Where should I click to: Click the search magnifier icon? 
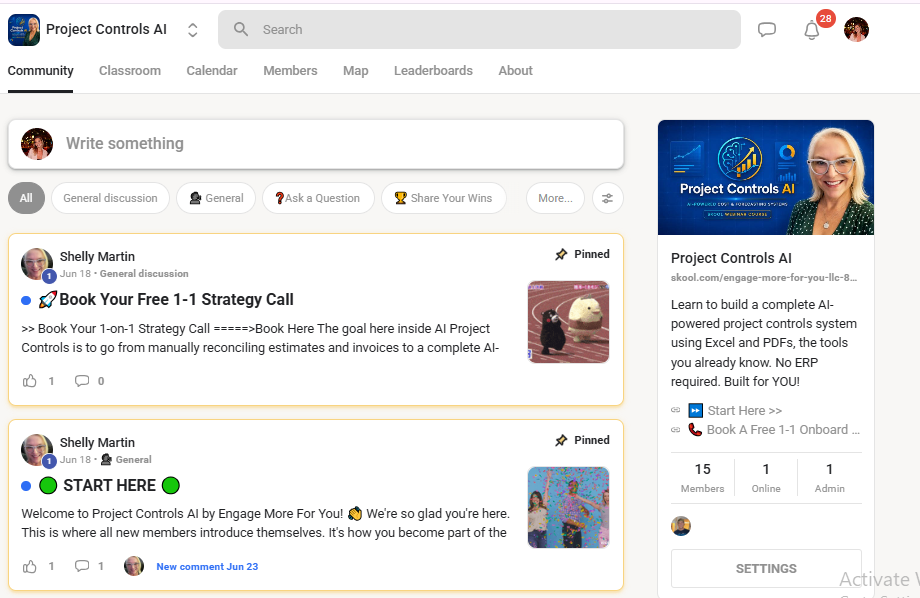(241, 29)
